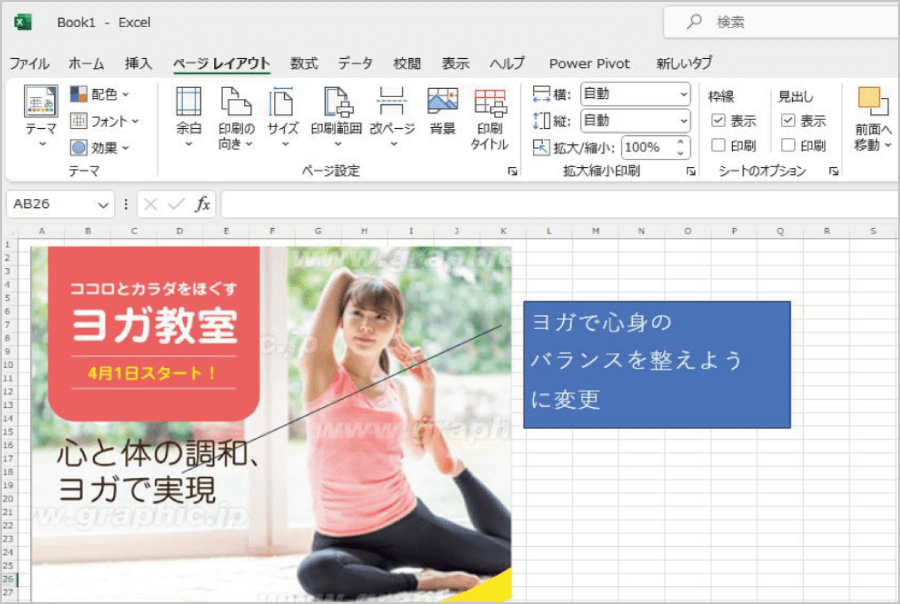
Task: Open the 数式 ribbon tab
Action: coord(304,63)
